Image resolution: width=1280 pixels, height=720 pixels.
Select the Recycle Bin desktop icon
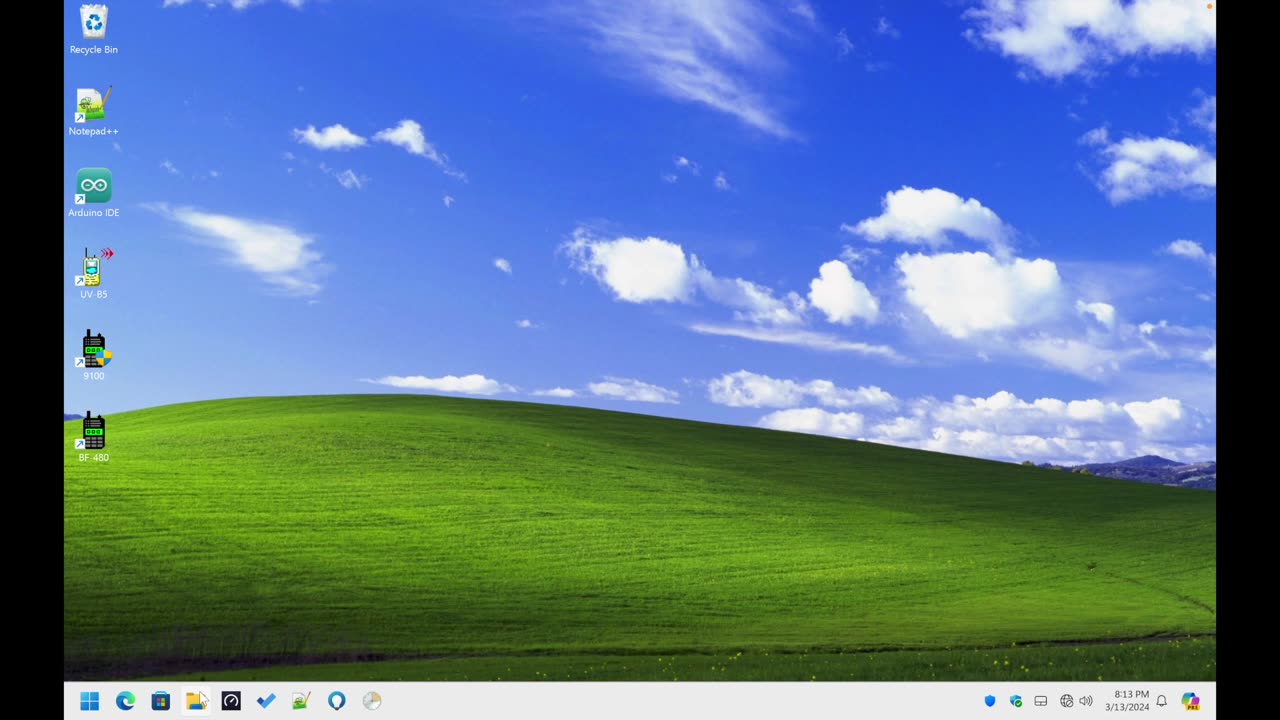click(x=93, y=30)
